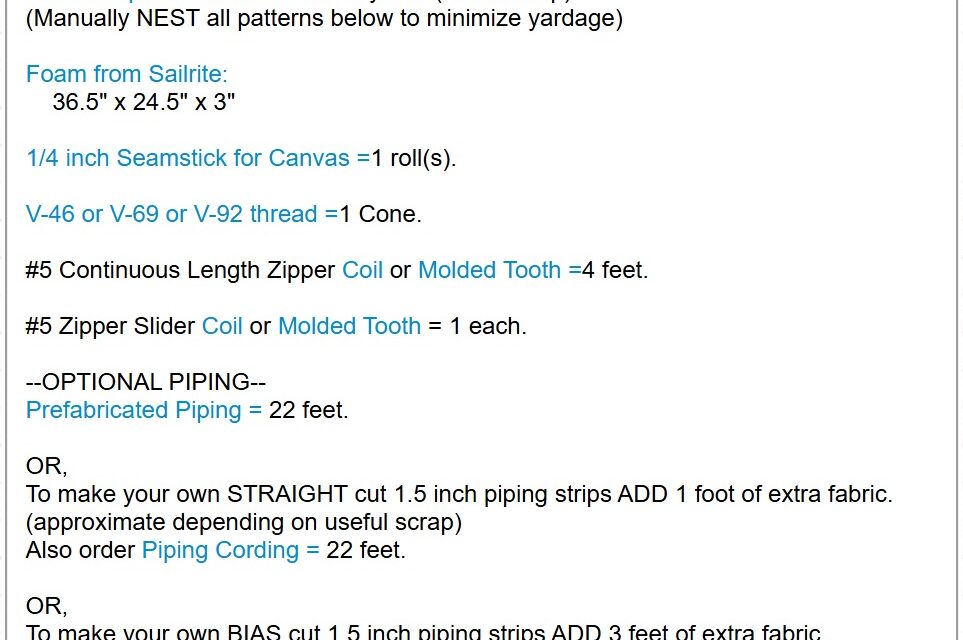Click the OPTIONAL PIPING heading text
Viewport: 963px width, 640px height.
coord(146,382)
